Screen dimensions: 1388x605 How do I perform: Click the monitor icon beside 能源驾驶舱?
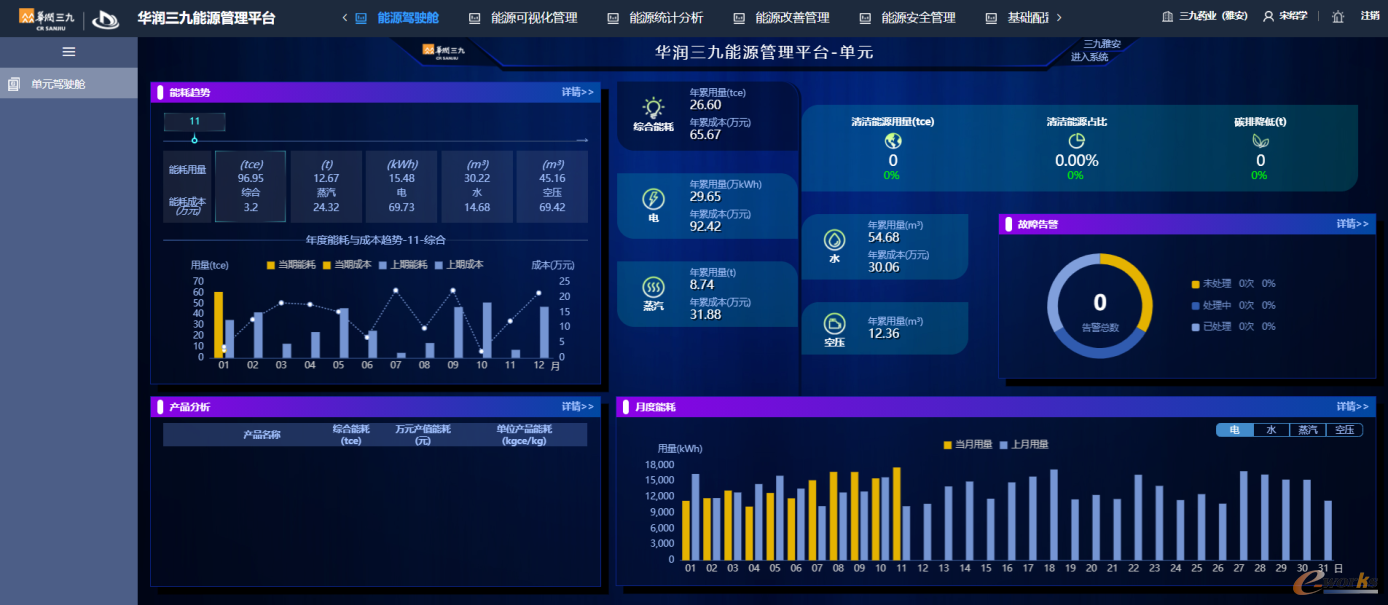tap(361, 18)
